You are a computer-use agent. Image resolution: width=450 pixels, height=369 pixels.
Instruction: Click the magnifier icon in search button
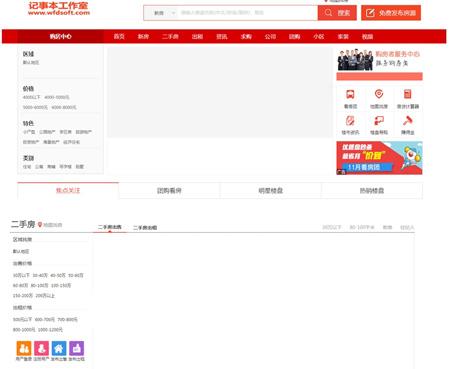(328, 13)
